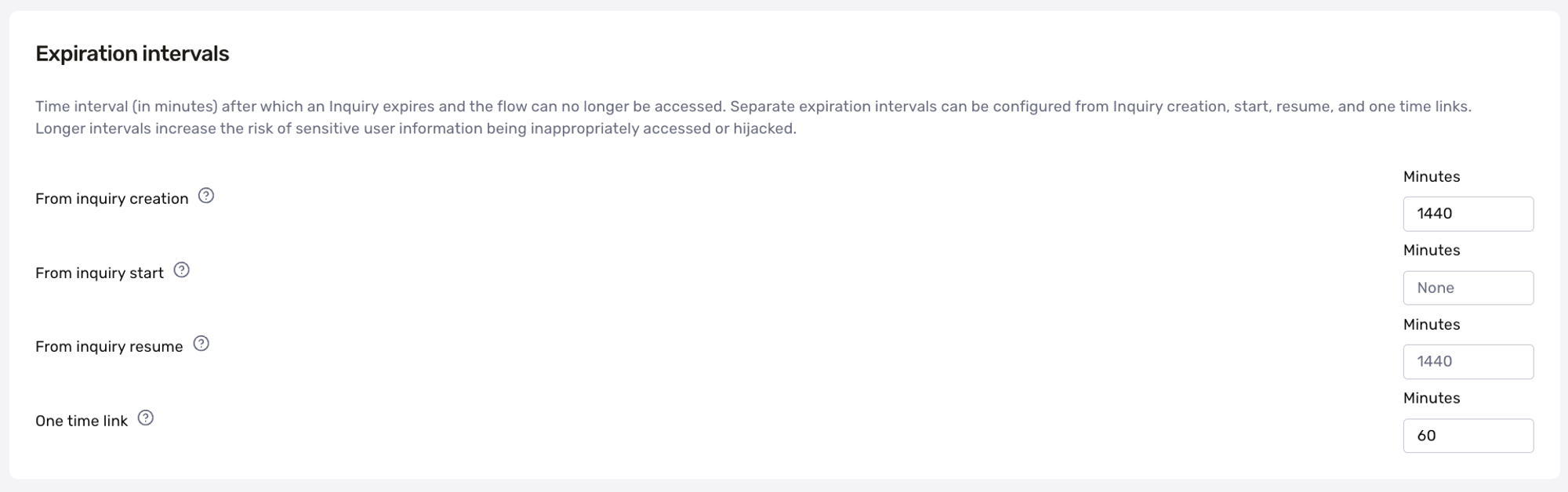Image resolution: width=1568 pixels, height=492 pixels.
Task: Open the From inquiry start help tooltip
Action: (x=183, y=270)
